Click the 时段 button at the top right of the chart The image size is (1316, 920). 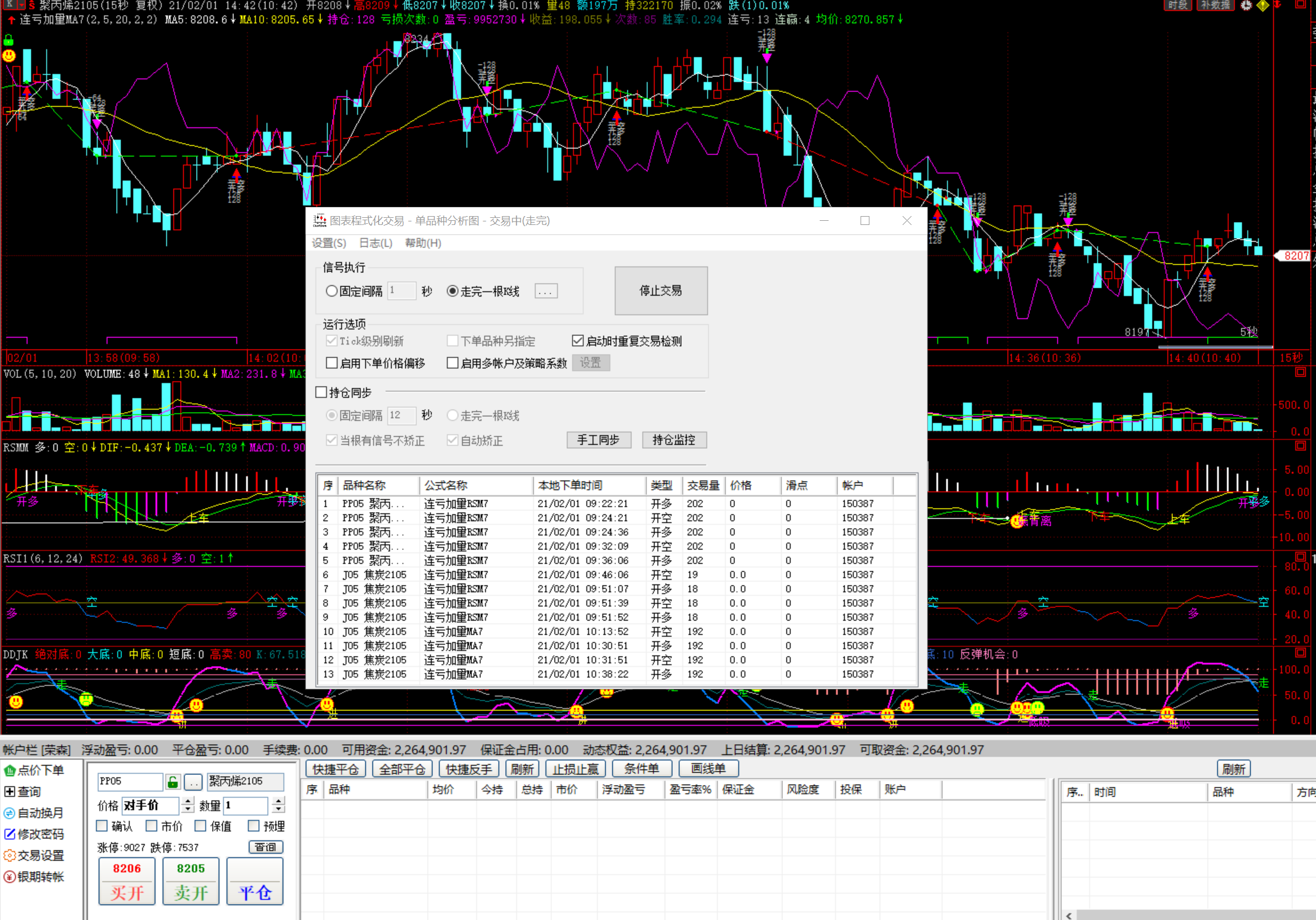point(1177,5)
